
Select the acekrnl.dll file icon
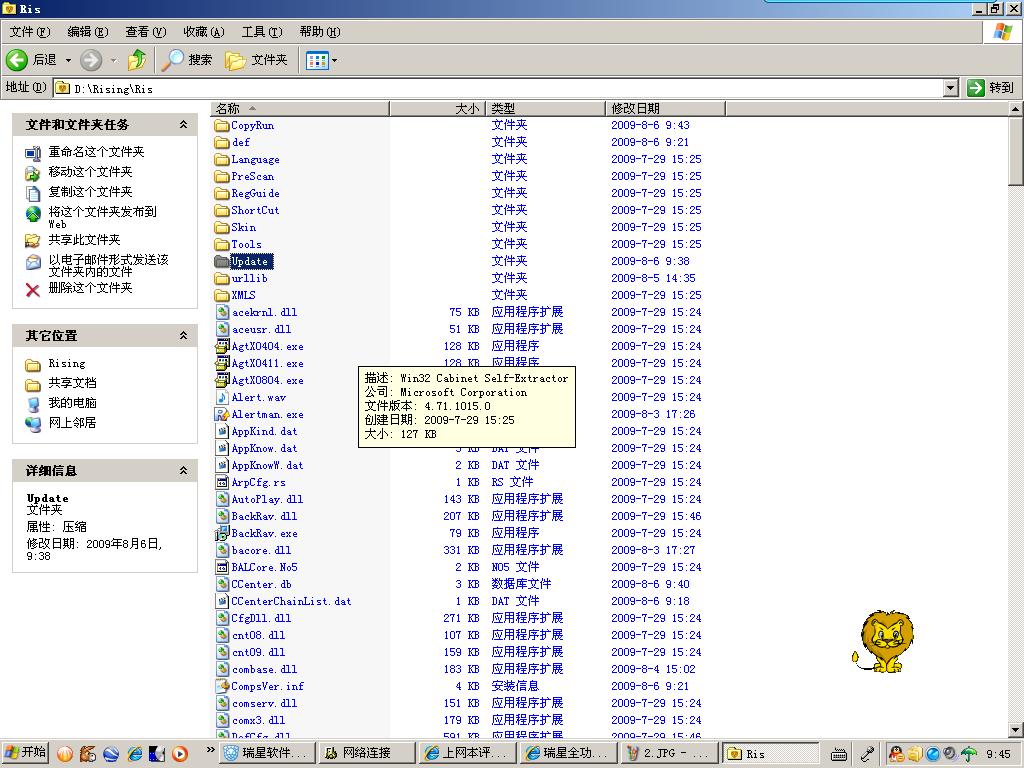(223, 312)
